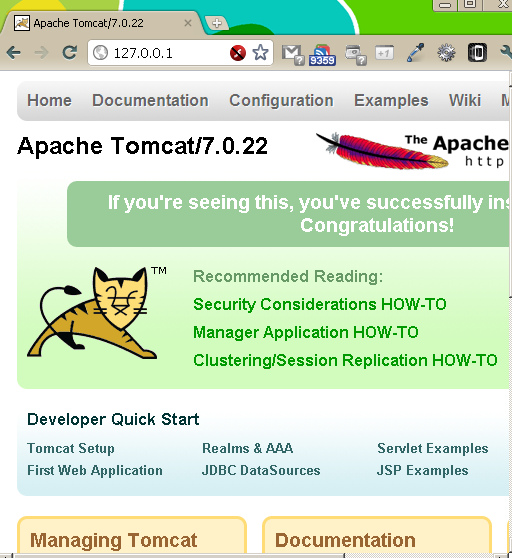Open the Home navigation item
Image resolution: width=512 pixels, height=558 pixels.
pos(49,100)
